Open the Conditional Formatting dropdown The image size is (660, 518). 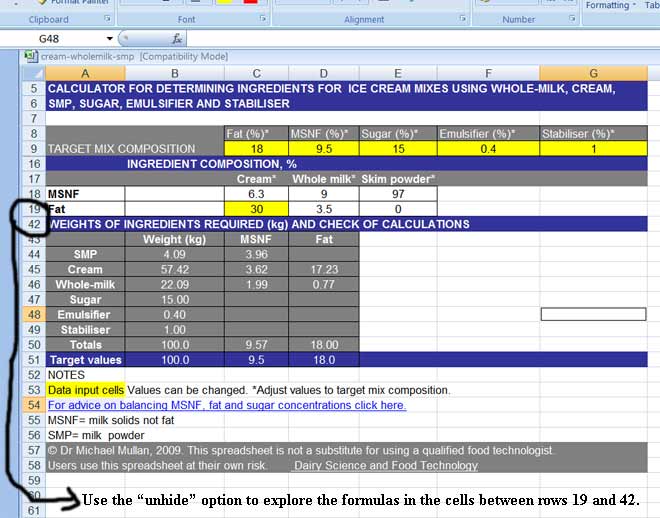point(611,5)
